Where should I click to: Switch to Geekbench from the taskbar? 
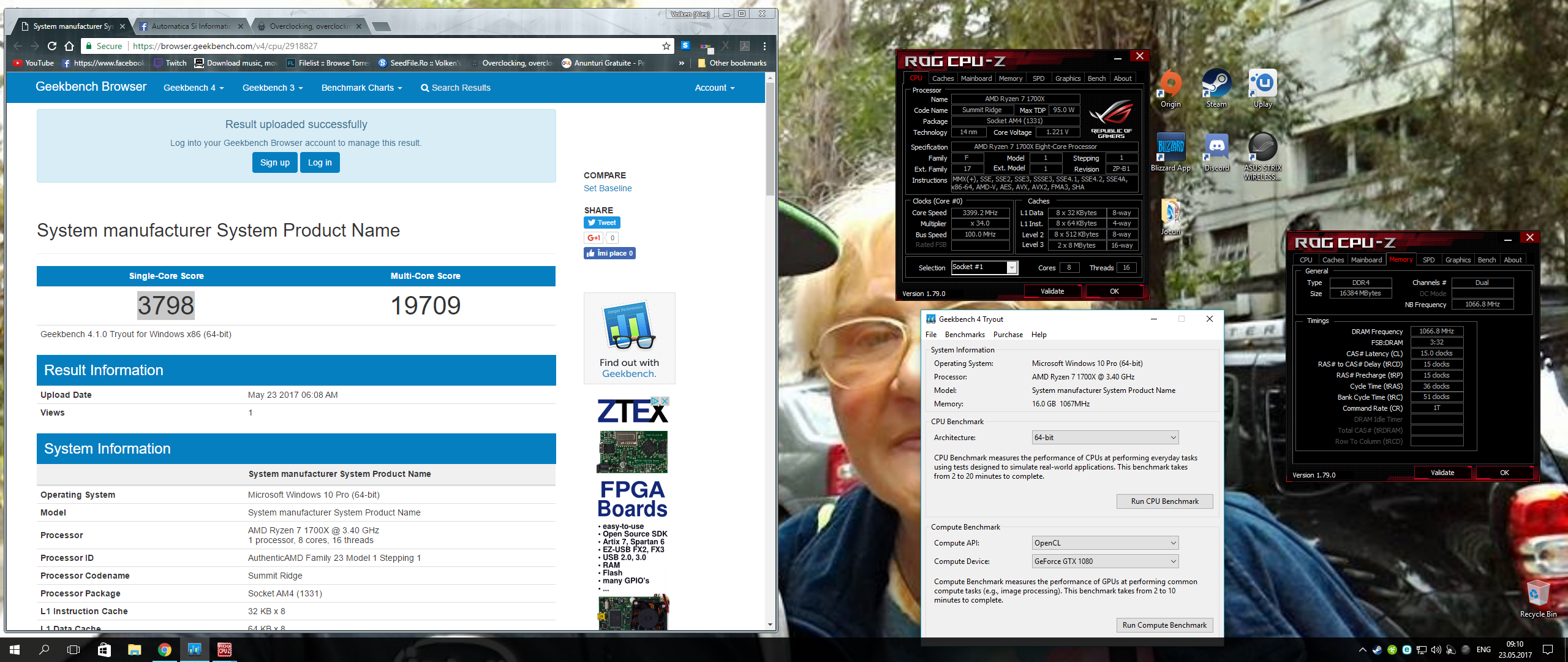pyautogui.click(x=194, y=650)
